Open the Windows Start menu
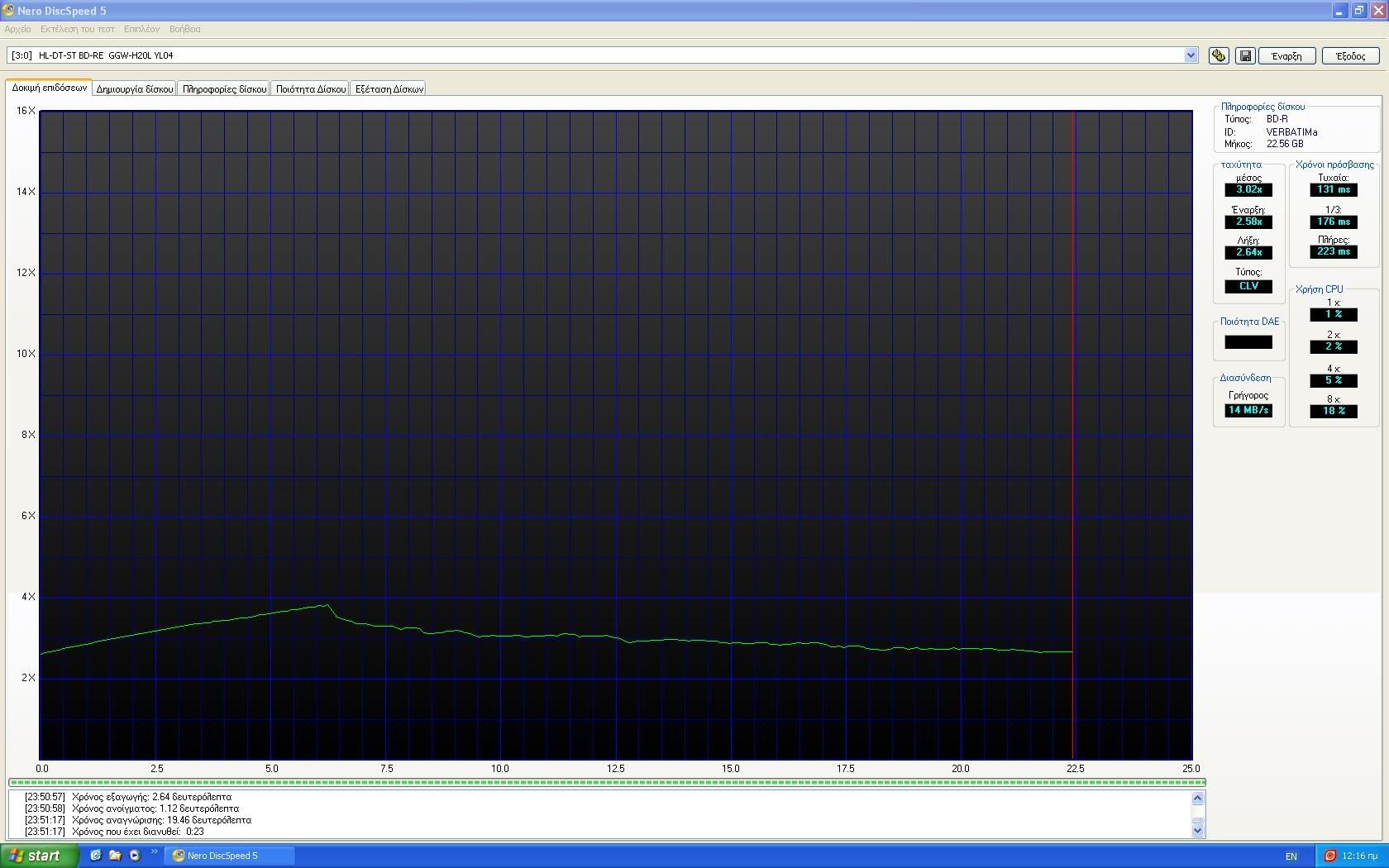1389x868 pixels. tap(37, 856)
